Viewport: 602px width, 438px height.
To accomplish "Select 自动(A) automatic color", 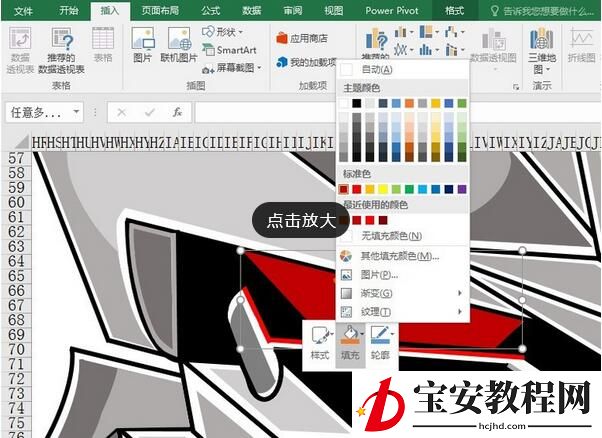I will pos(402,69).
